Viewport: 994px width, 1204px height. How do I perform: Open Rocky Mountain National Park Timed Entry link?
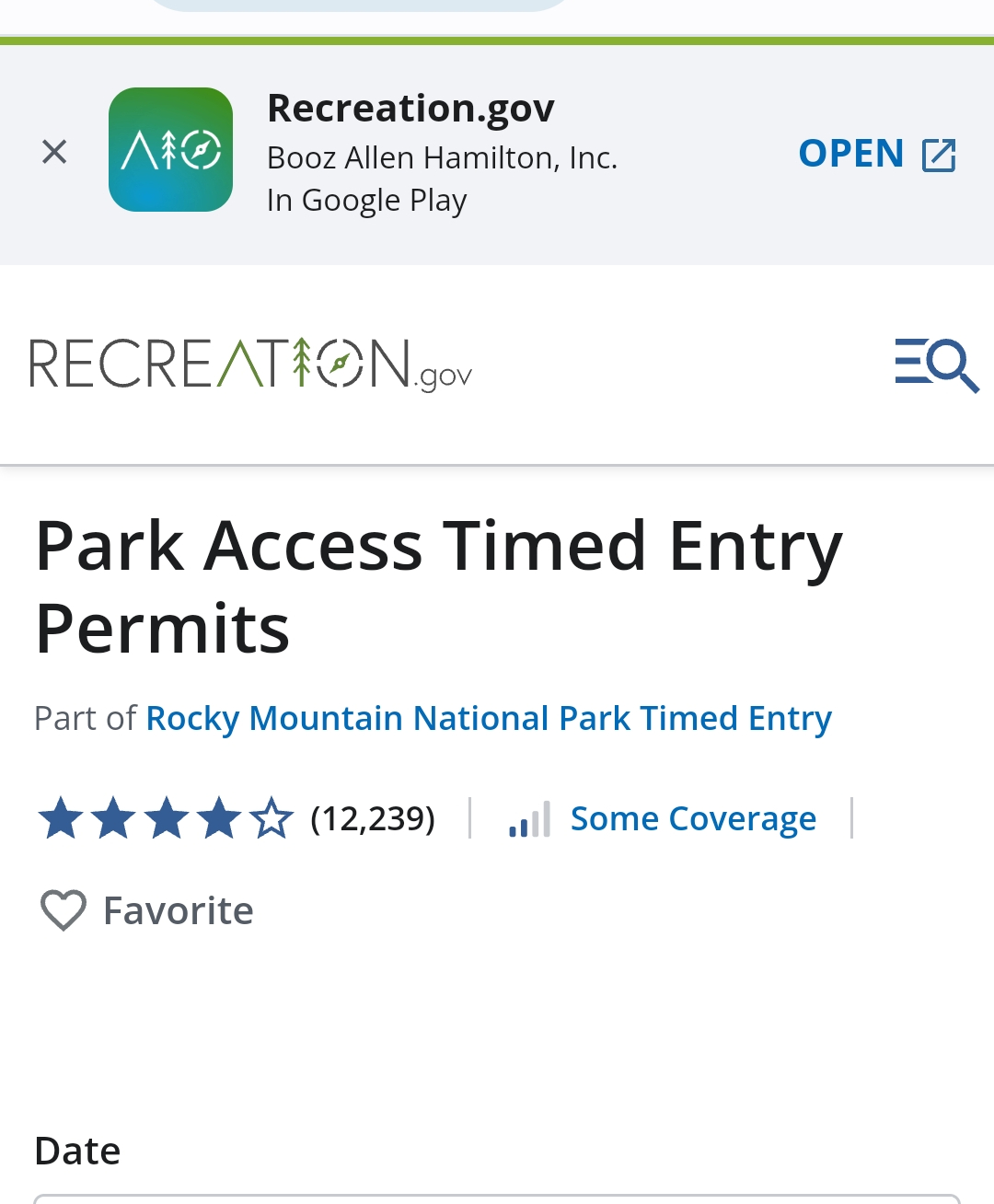pos(489,718)
